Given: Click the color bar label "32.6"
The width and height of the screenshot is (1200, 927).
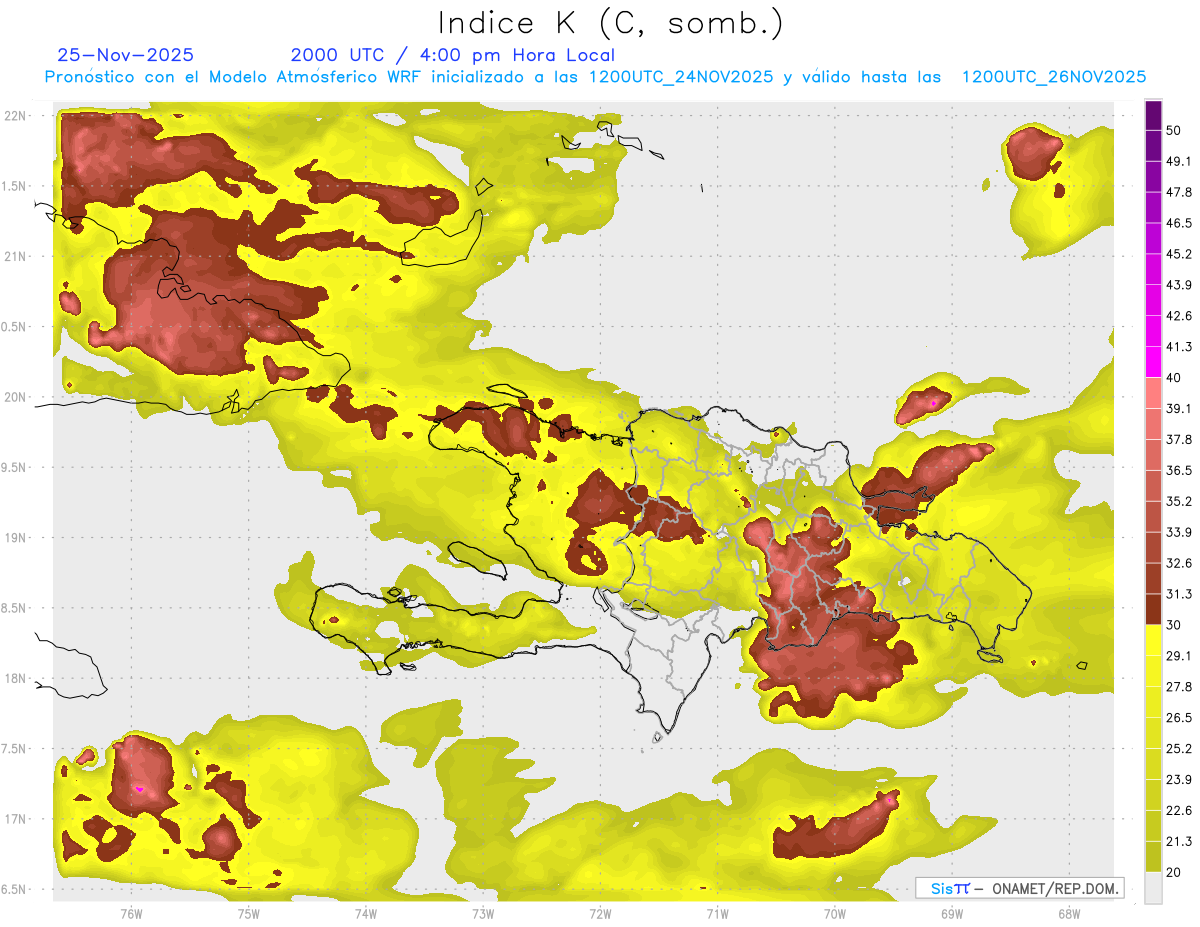Looking at the screenshot, I should 1179,563.
